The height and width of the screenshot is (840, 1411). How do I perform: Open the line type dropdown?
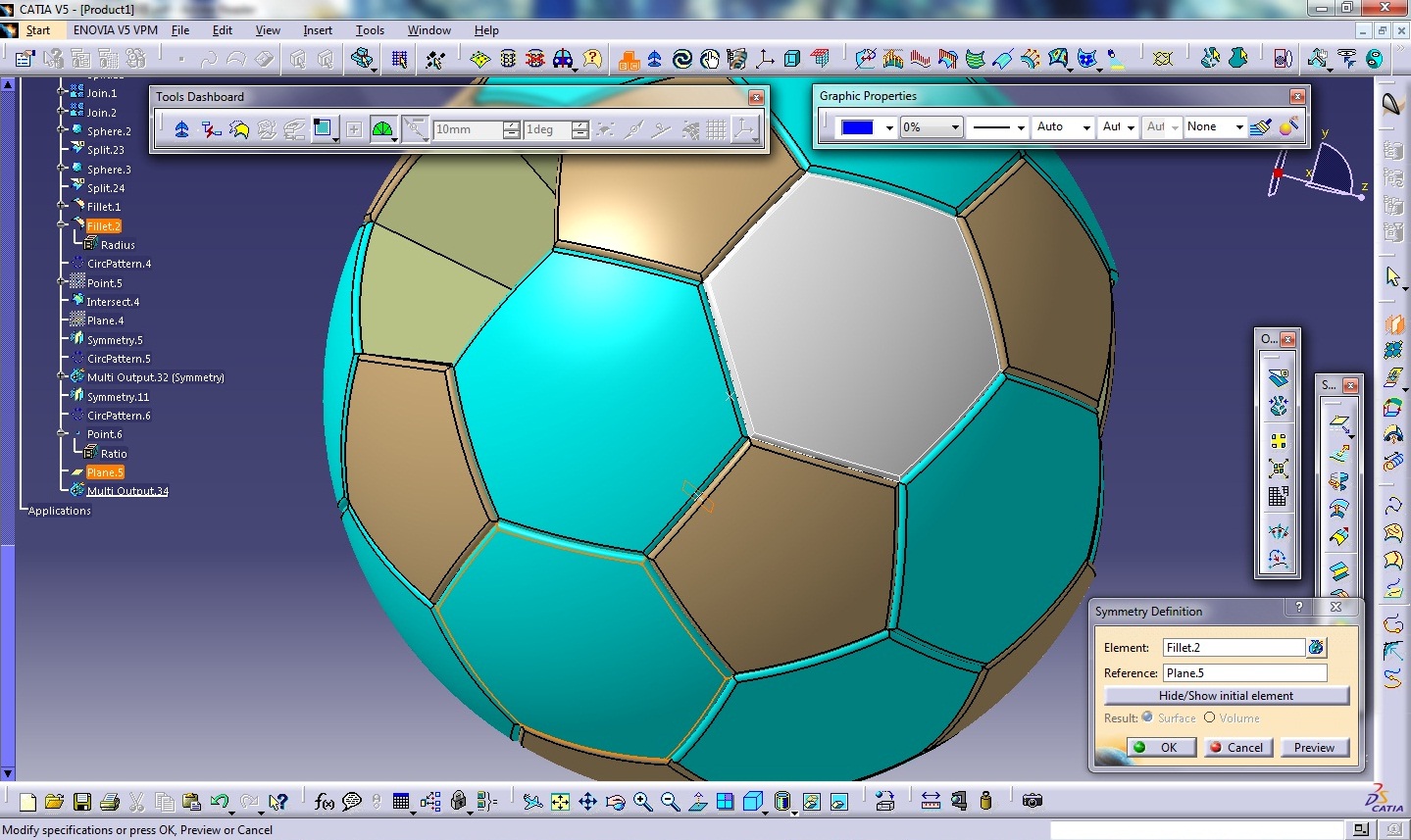pos(1021,127)
